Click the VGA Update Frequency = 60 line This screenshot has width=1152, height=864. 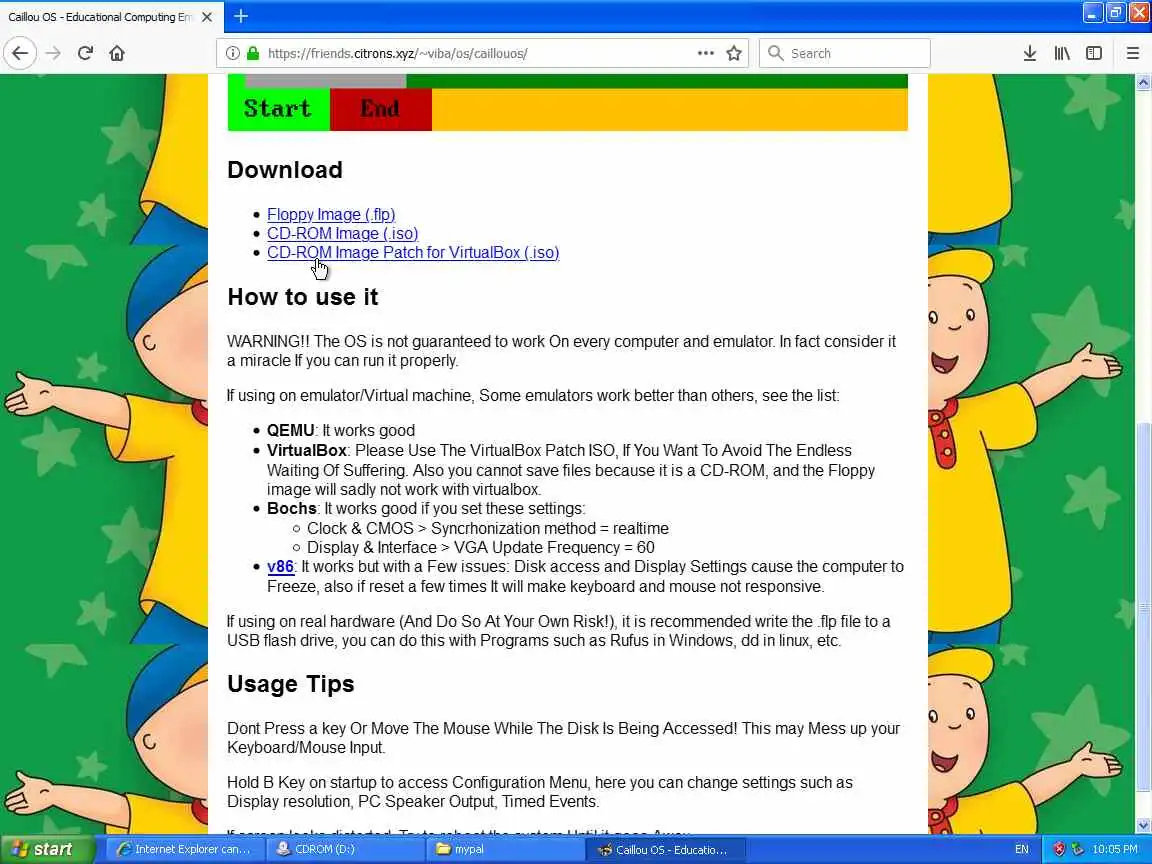point(480,547)
